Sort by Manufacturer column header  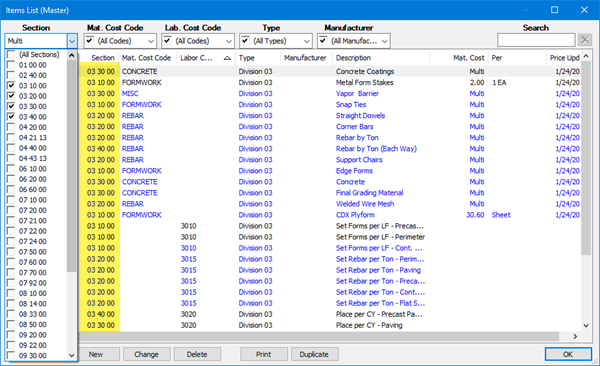point(306,58)
